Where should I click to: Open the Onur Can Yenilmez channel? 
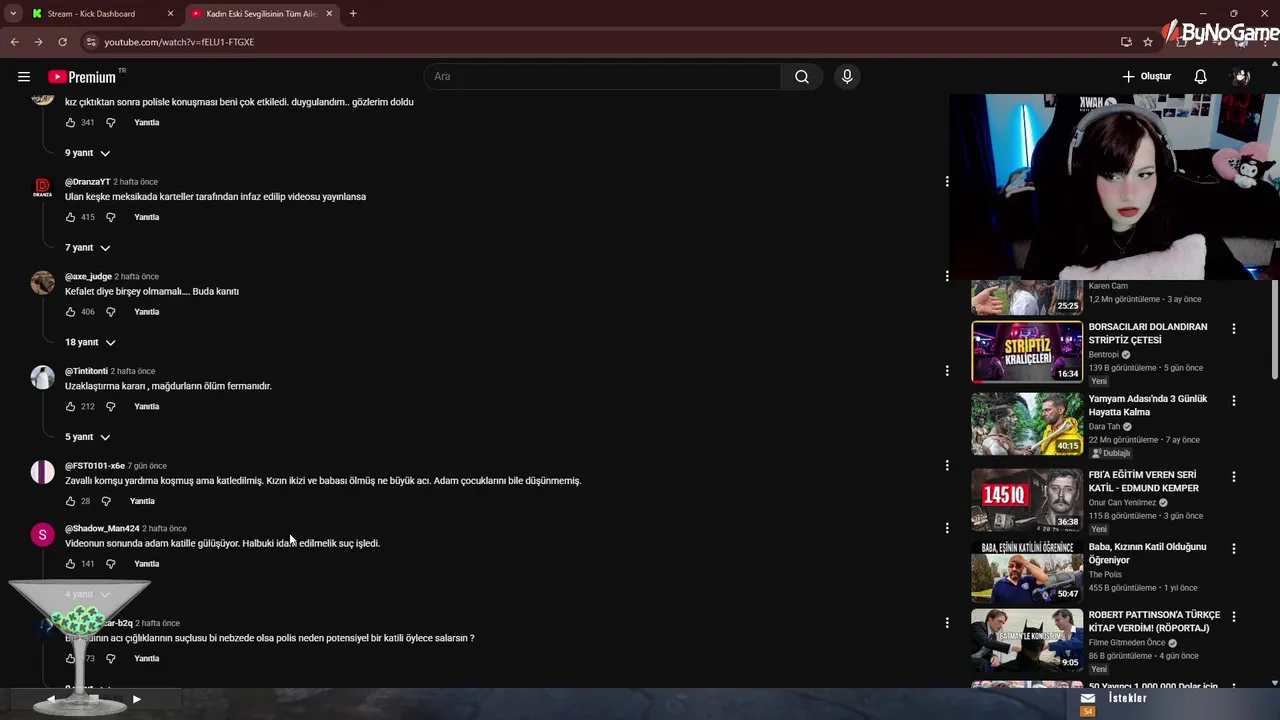(1126, 503)
